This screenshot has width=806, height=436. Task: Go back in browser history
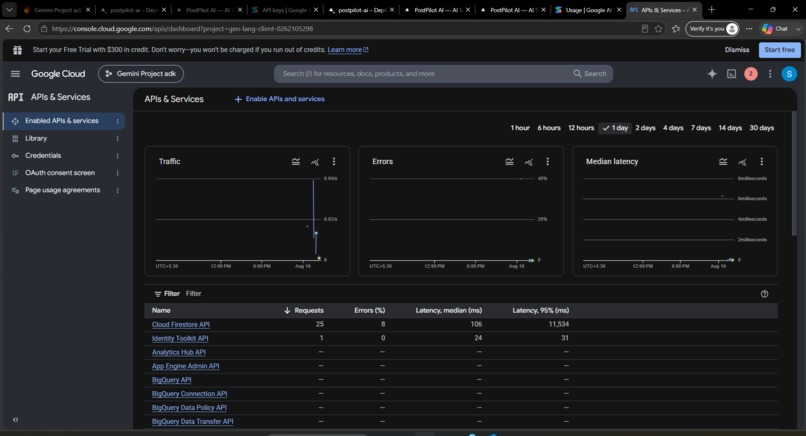coord(9,29)
